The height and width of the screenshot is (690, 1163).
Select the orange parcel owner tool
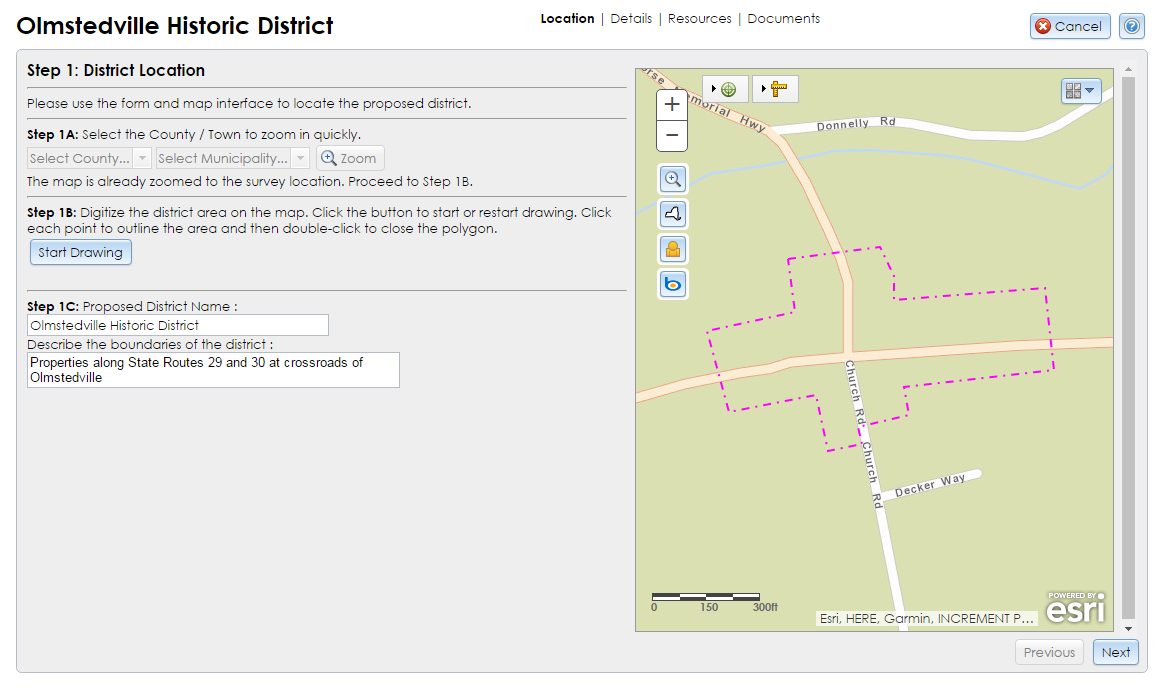pos(671,248)
